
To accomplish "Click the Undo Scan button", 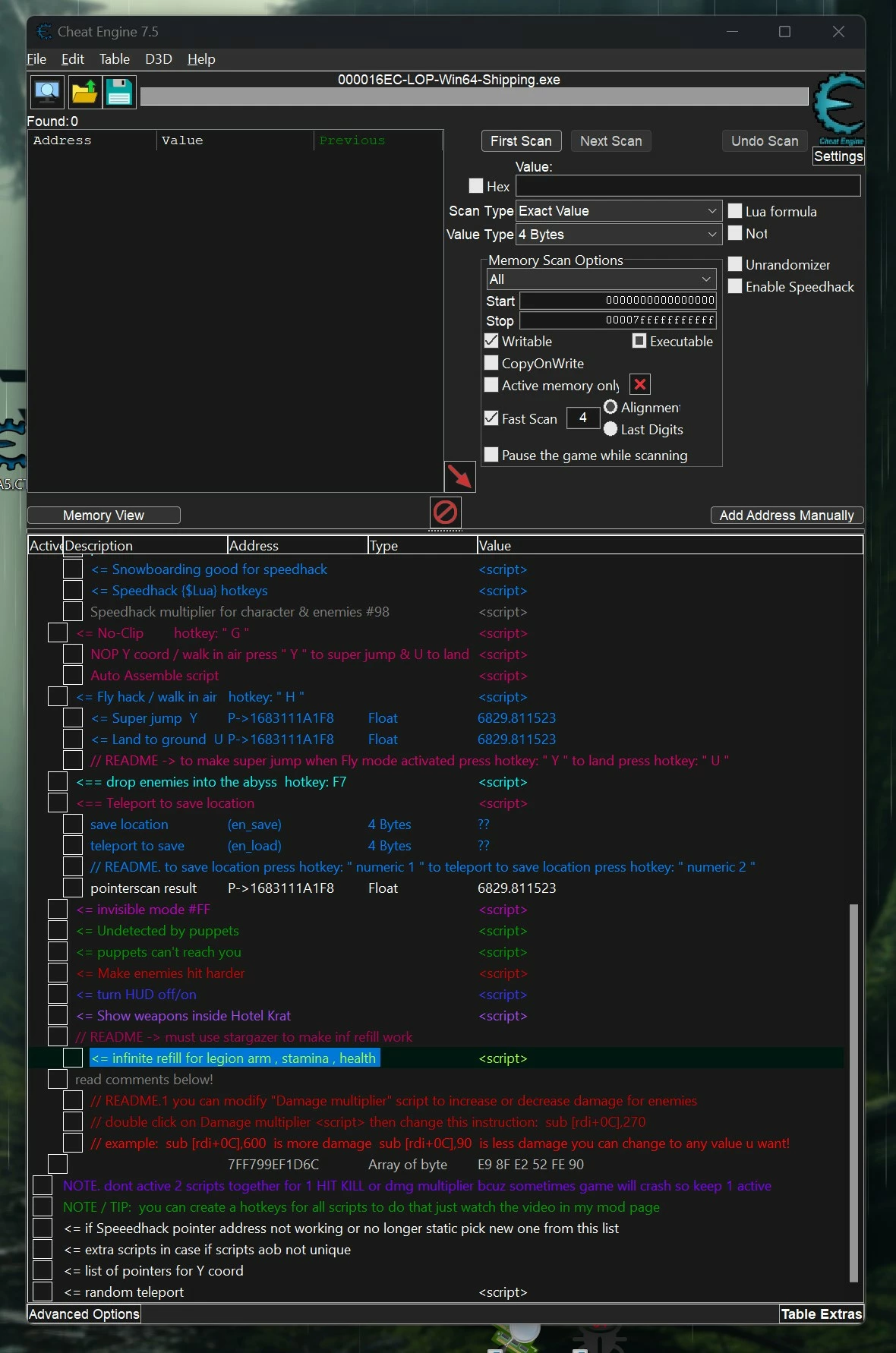I will tap(765, 140).
